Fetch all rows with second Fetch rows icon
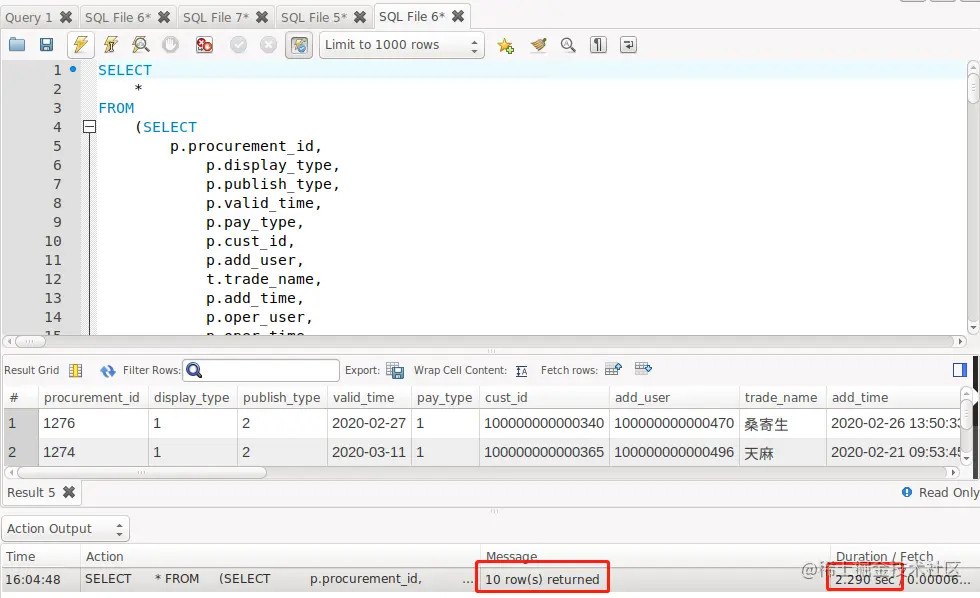 pyautogui.click(x=643, y=369)
